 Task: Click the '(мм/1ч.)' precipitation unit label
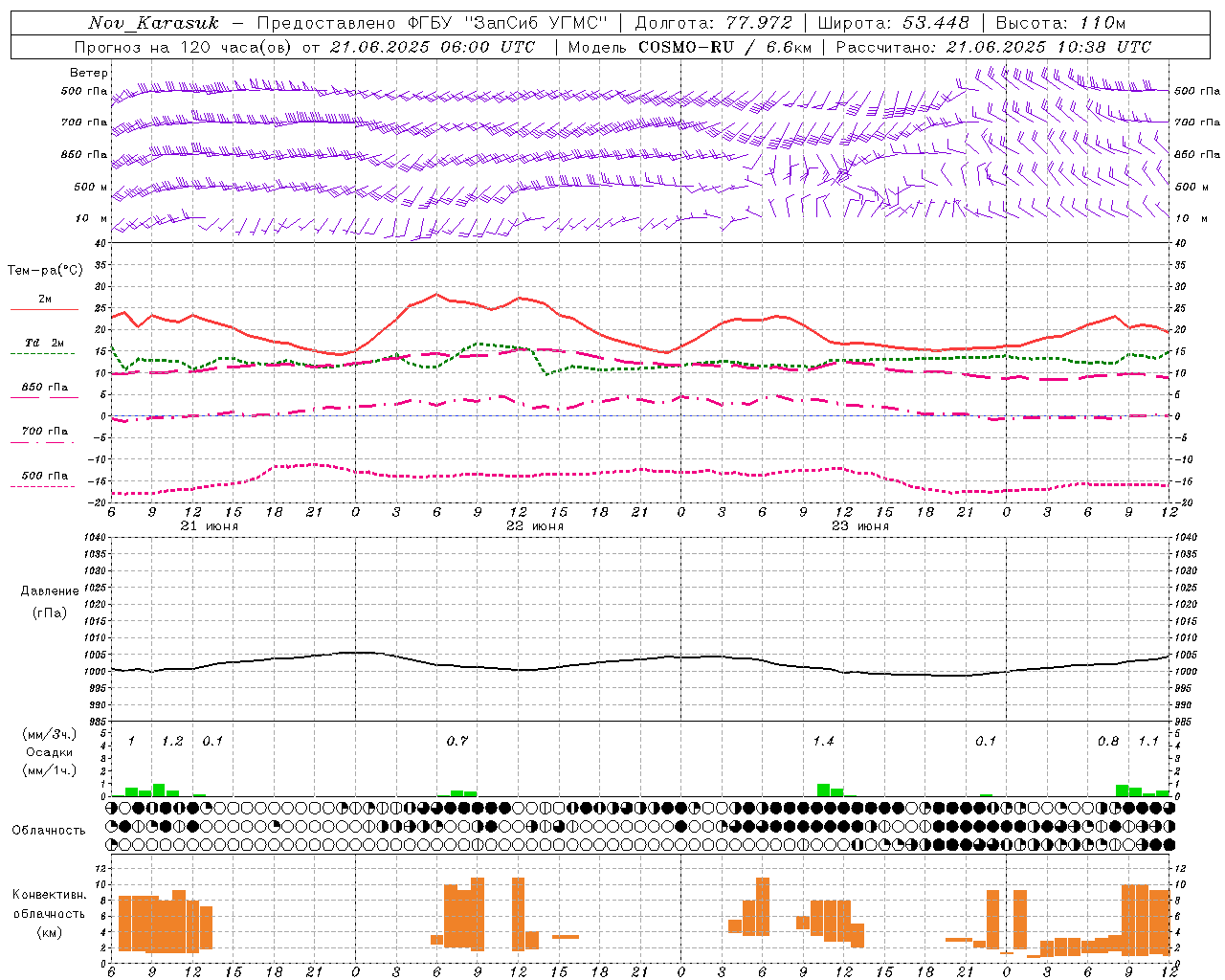pyautogui.click(x=50, y=770)
